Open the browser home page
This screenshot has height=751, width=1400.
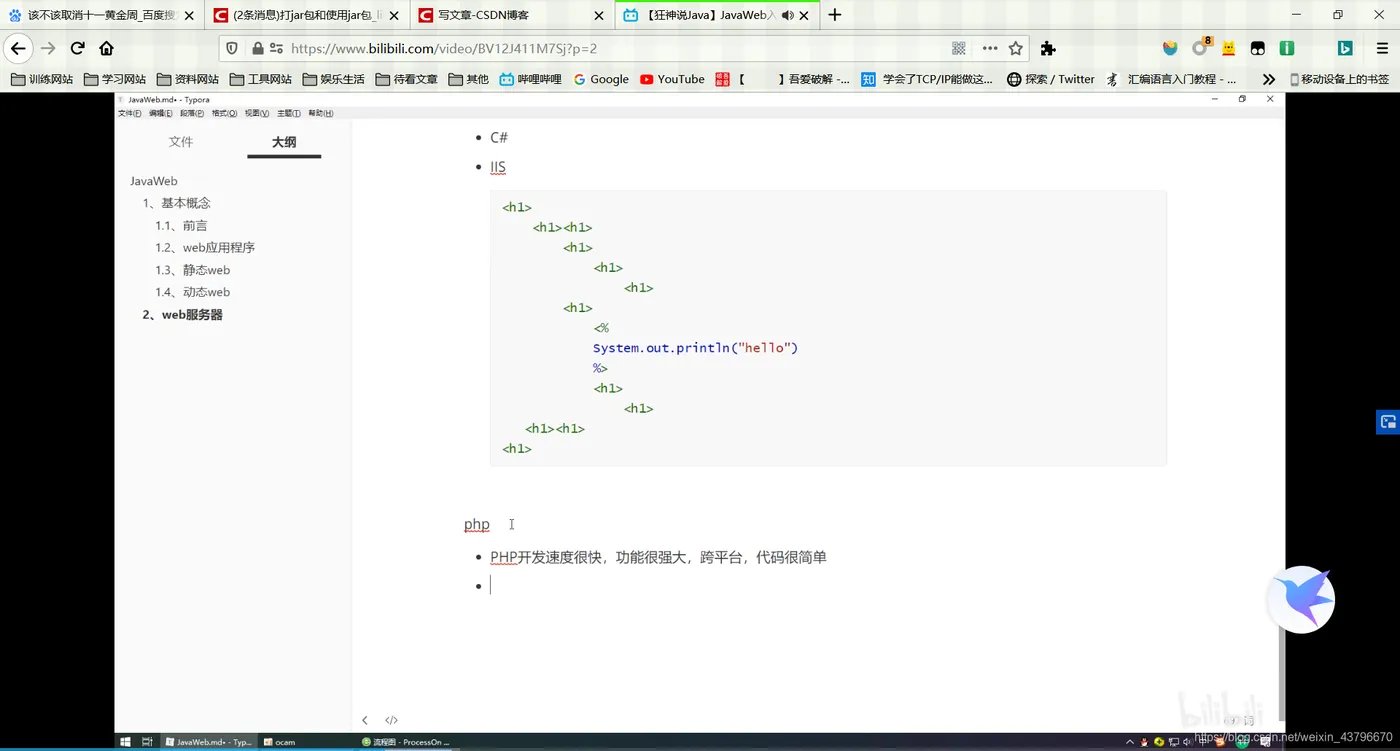click(106, 48)
